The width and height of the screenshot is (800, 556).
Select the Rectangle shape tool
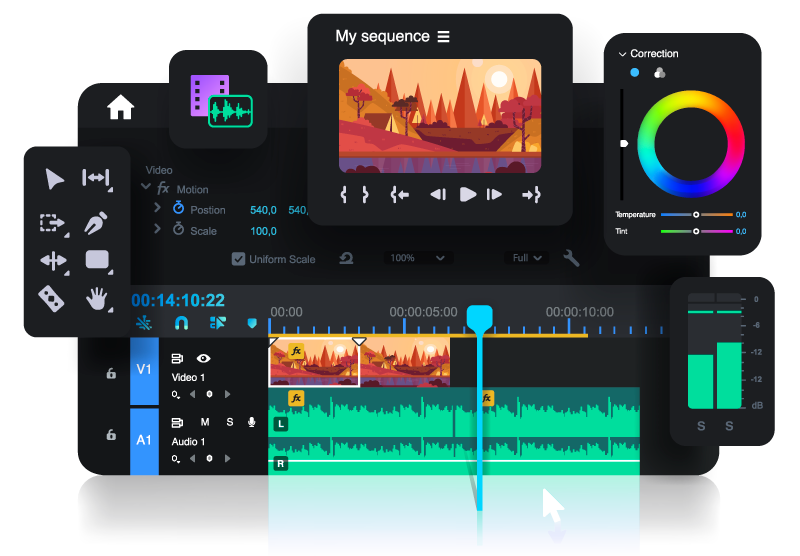pyautogui.click(x=97, y=260)
